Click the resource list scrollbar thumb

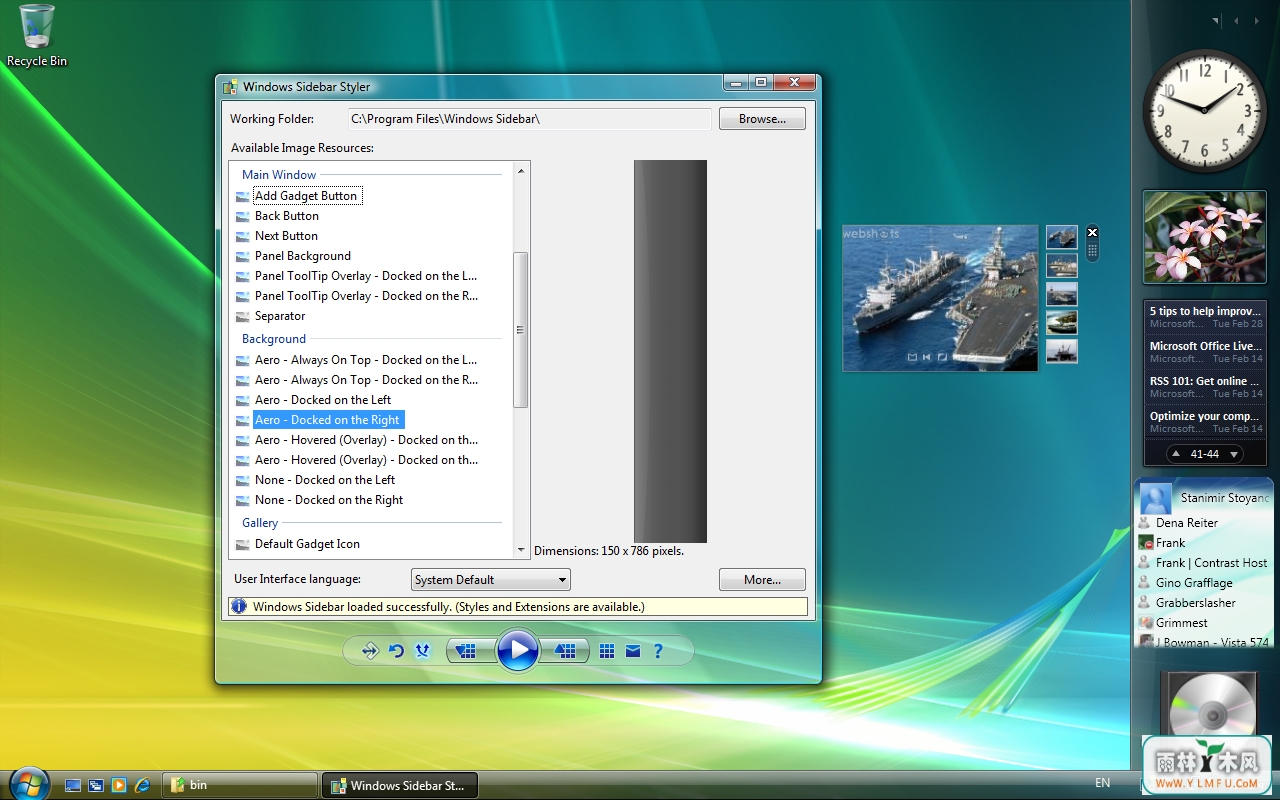pos(521,329)
